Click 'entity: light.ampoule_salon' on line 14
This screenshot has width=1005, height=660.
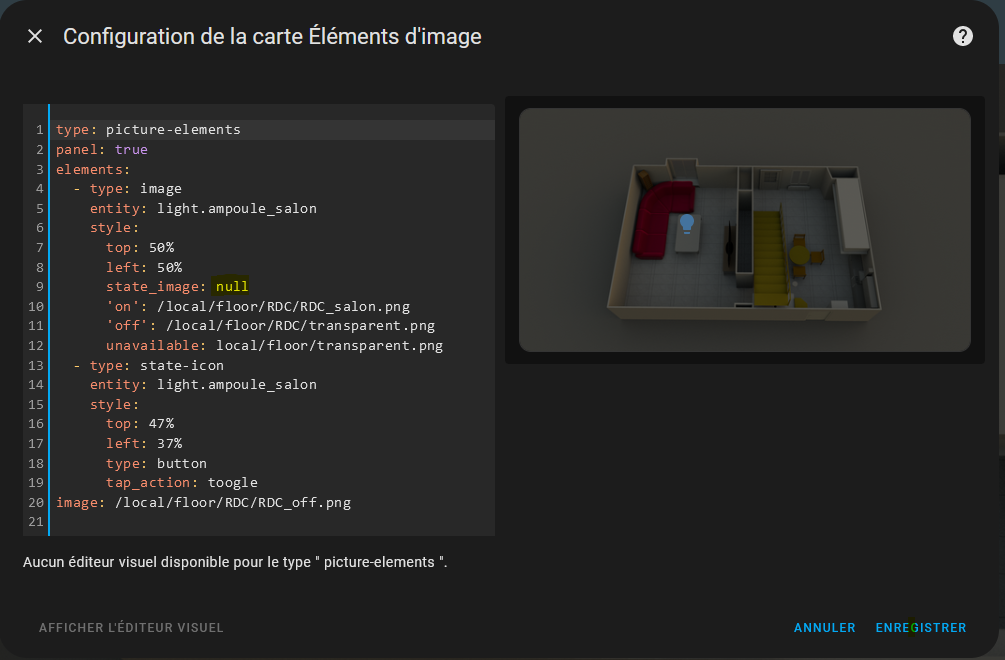[203, 385]
